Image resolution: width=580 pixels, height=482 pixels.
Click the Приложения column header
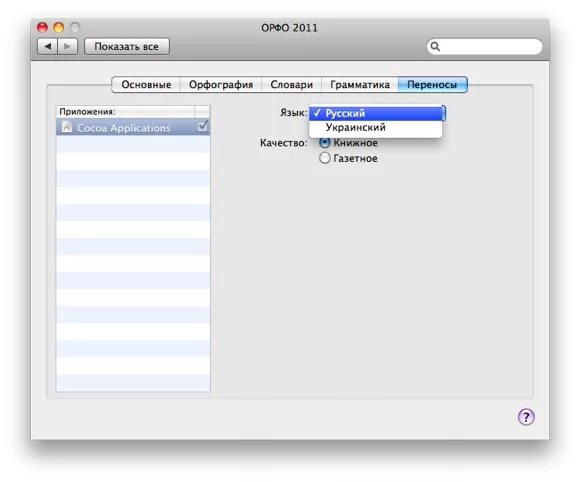coord(125,111)
